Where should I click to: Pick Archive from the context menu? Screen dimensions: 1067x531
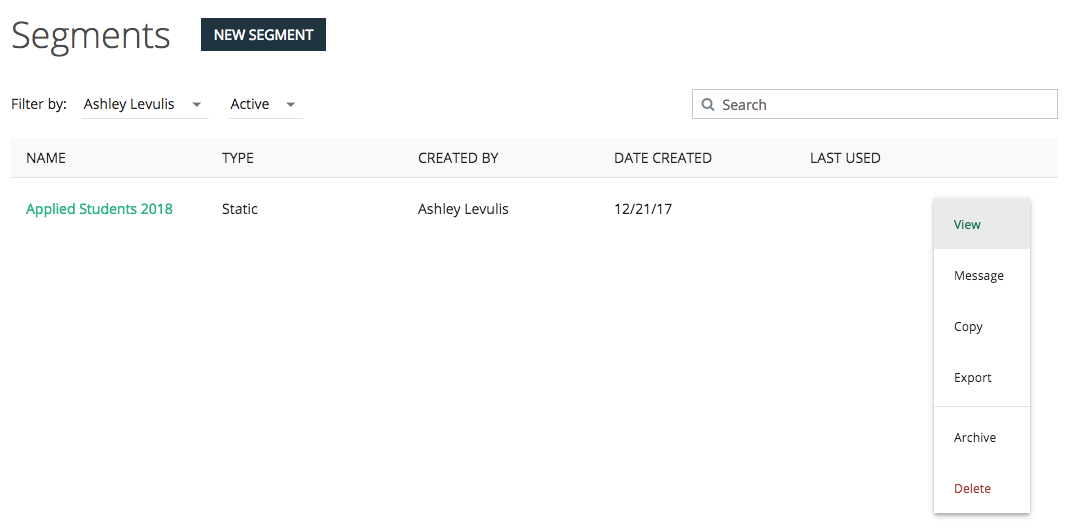pos(981,437)
